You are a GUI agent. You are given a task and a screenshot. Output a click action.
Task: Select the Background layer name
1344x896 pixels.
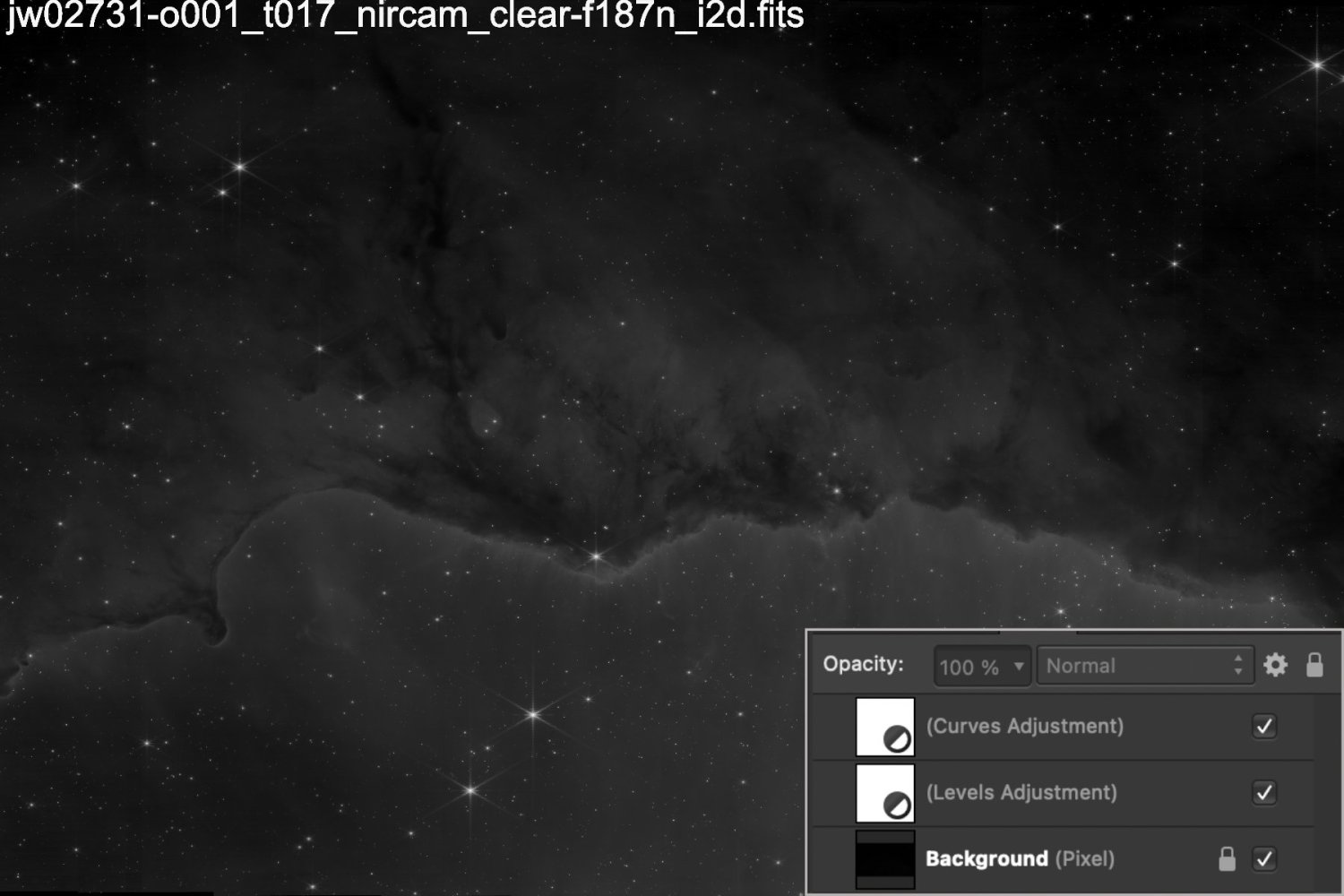[986, 858]
